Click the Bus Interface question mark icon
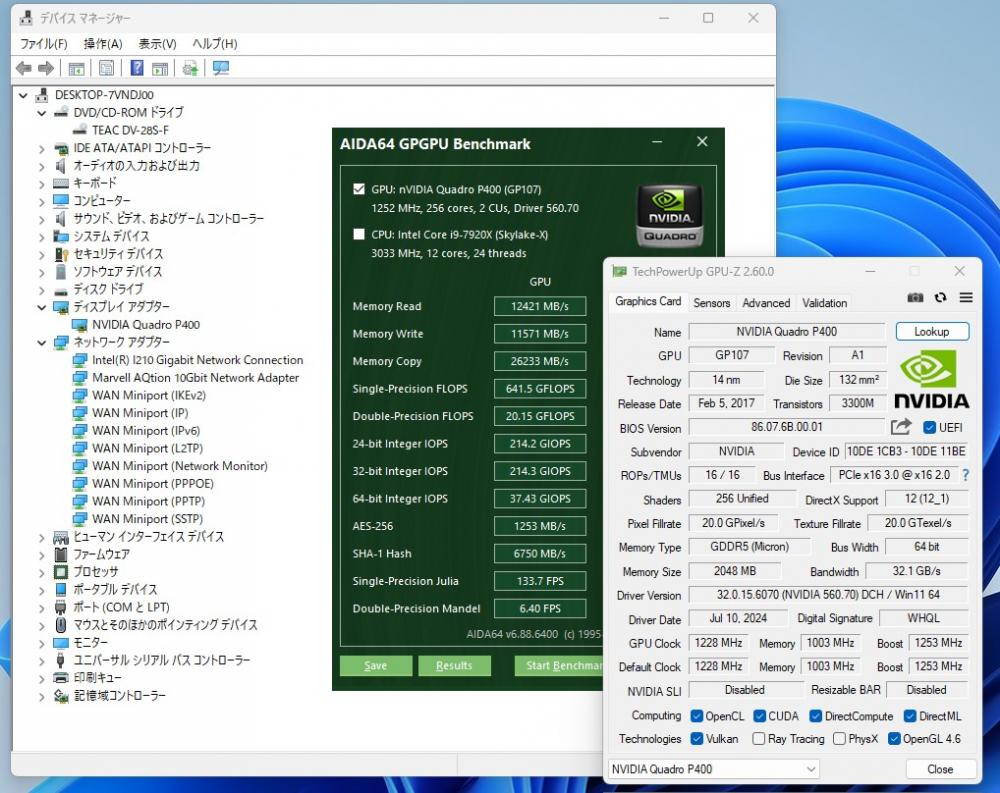Screen dimensions: 1000x793 966,475
